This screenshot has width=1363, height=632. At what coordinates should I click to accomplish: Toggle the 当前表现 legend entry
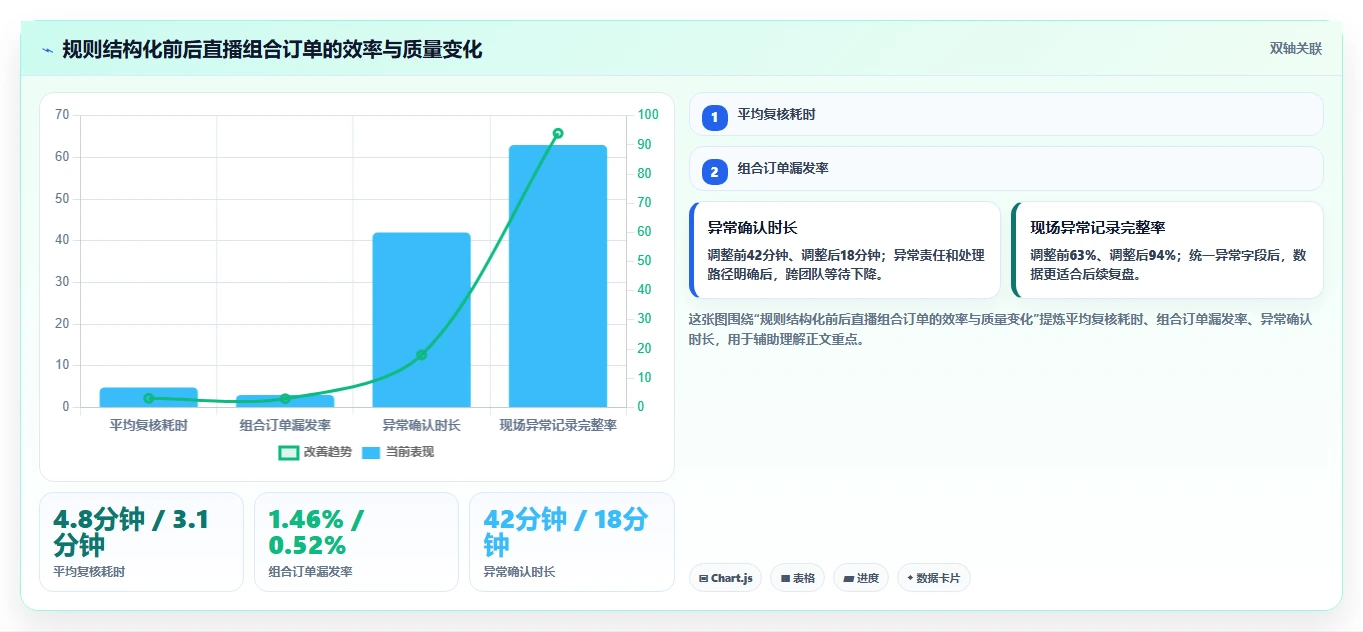[x=398, y=452]
